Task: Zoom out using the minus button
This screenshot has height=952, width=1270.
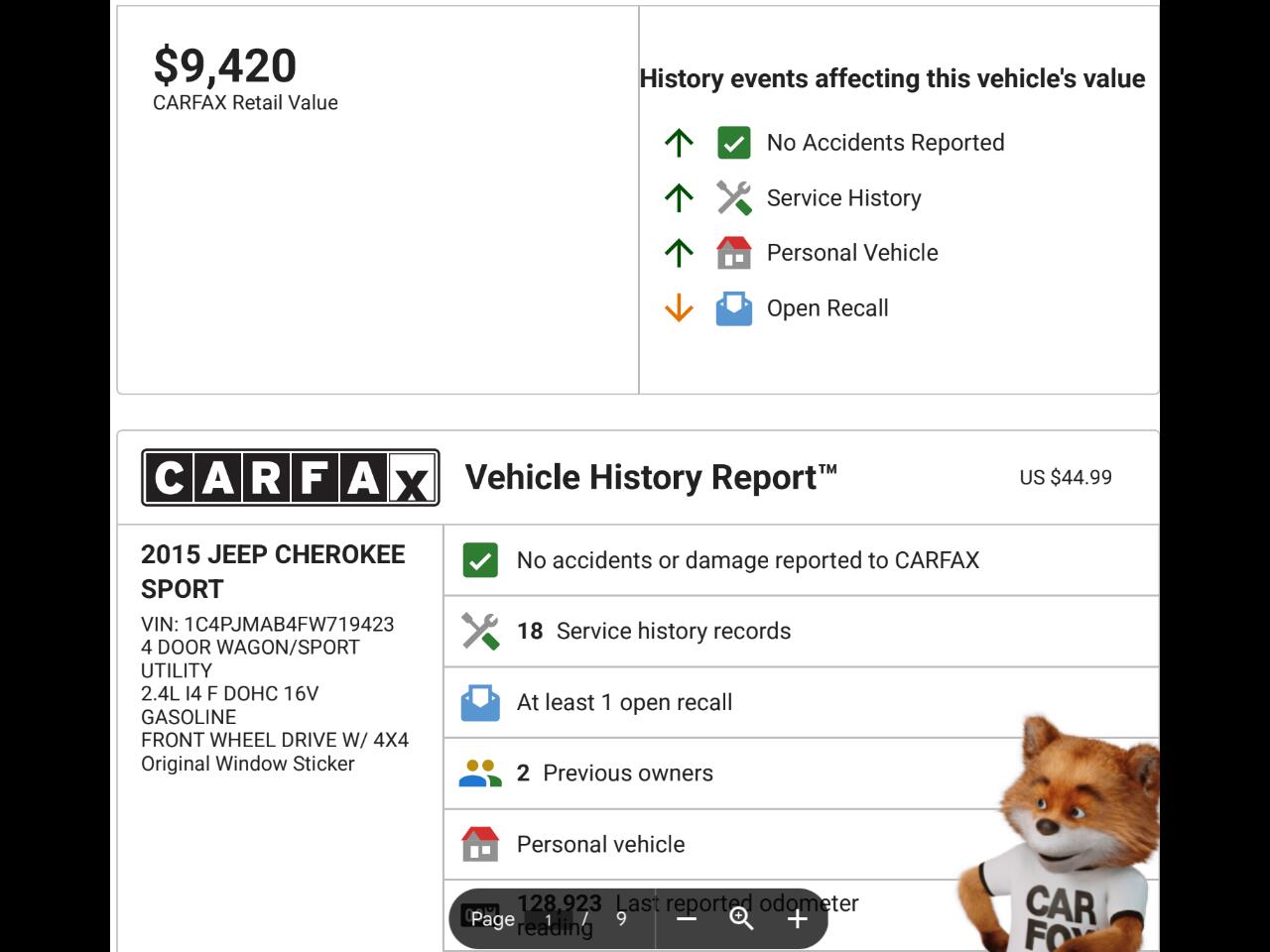Action: 687,919
